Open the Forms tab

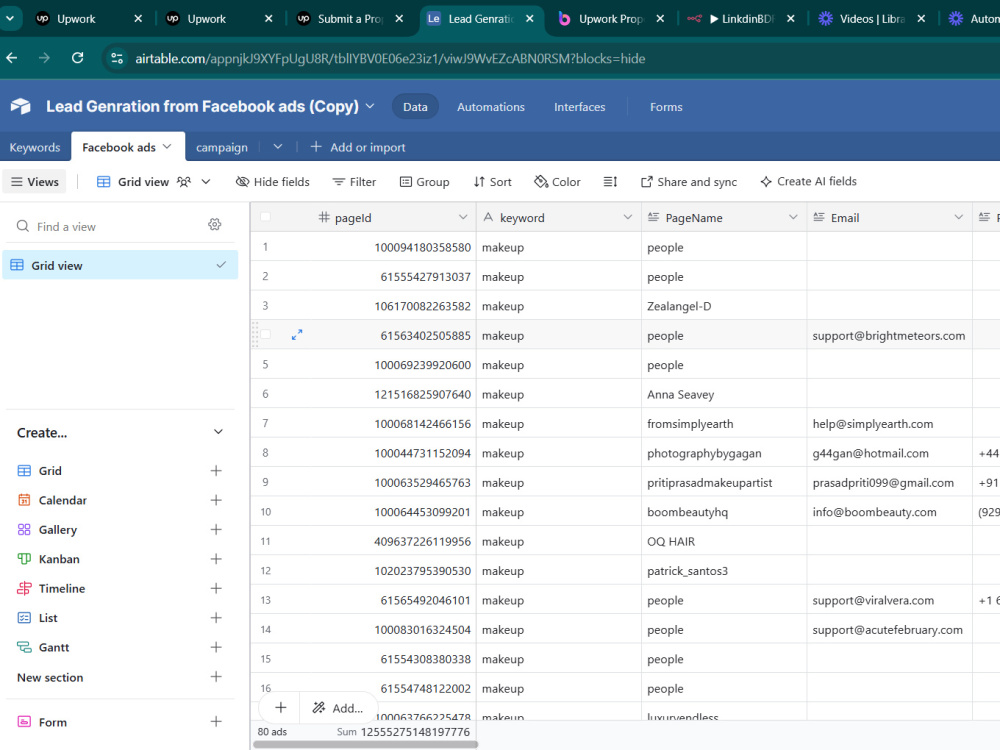(666, 107)
